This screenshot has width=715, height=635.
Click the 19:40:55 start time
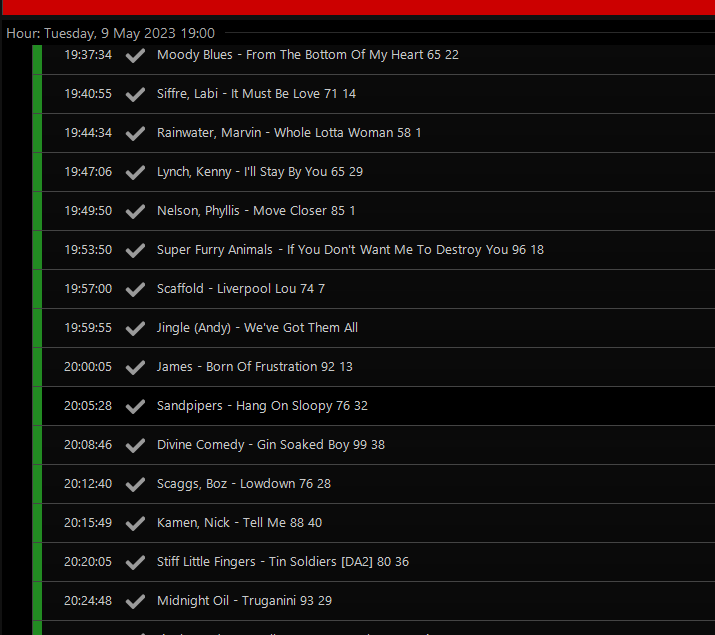(x=88, y=93)
